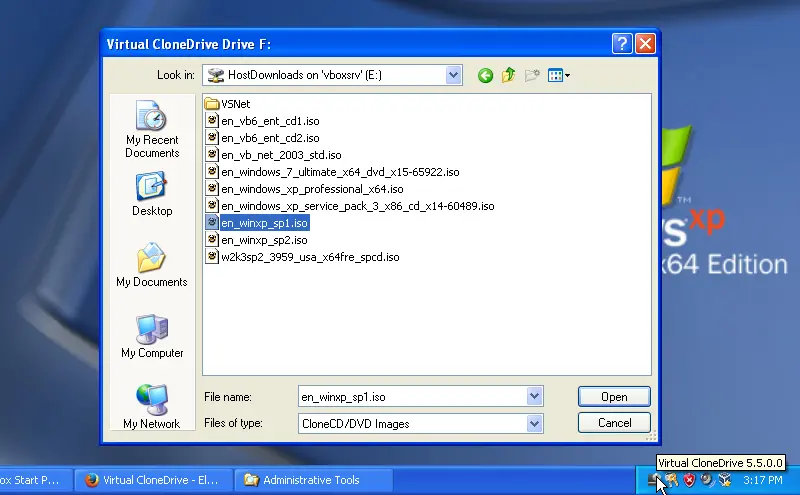The image size is (800, 495).
Task: Select w2k3sp2_3959_usa_x64fre_spcd.iso icon
Action: (x=212, y=256)
